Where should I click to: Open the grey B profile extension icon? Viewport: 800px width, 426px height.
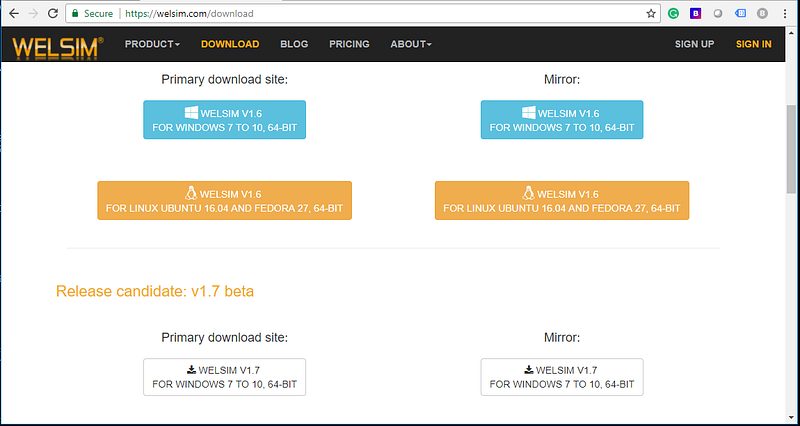(762, 14)
